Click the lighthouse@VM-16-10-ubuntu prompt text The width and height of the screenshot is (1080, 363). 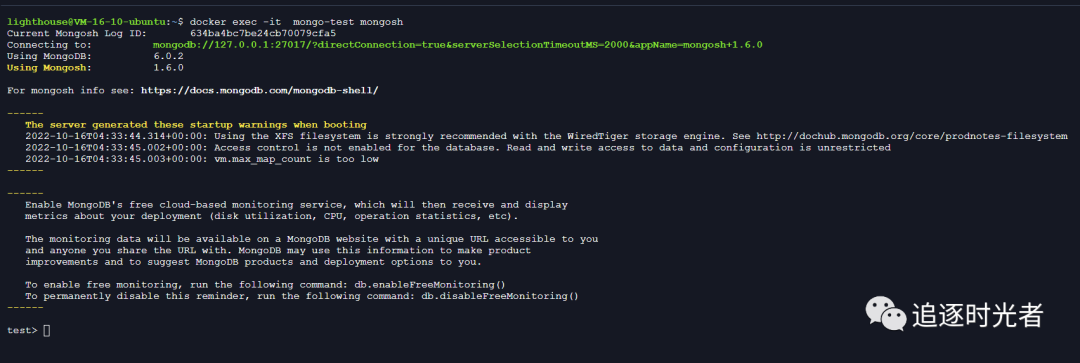coord(85,22)
